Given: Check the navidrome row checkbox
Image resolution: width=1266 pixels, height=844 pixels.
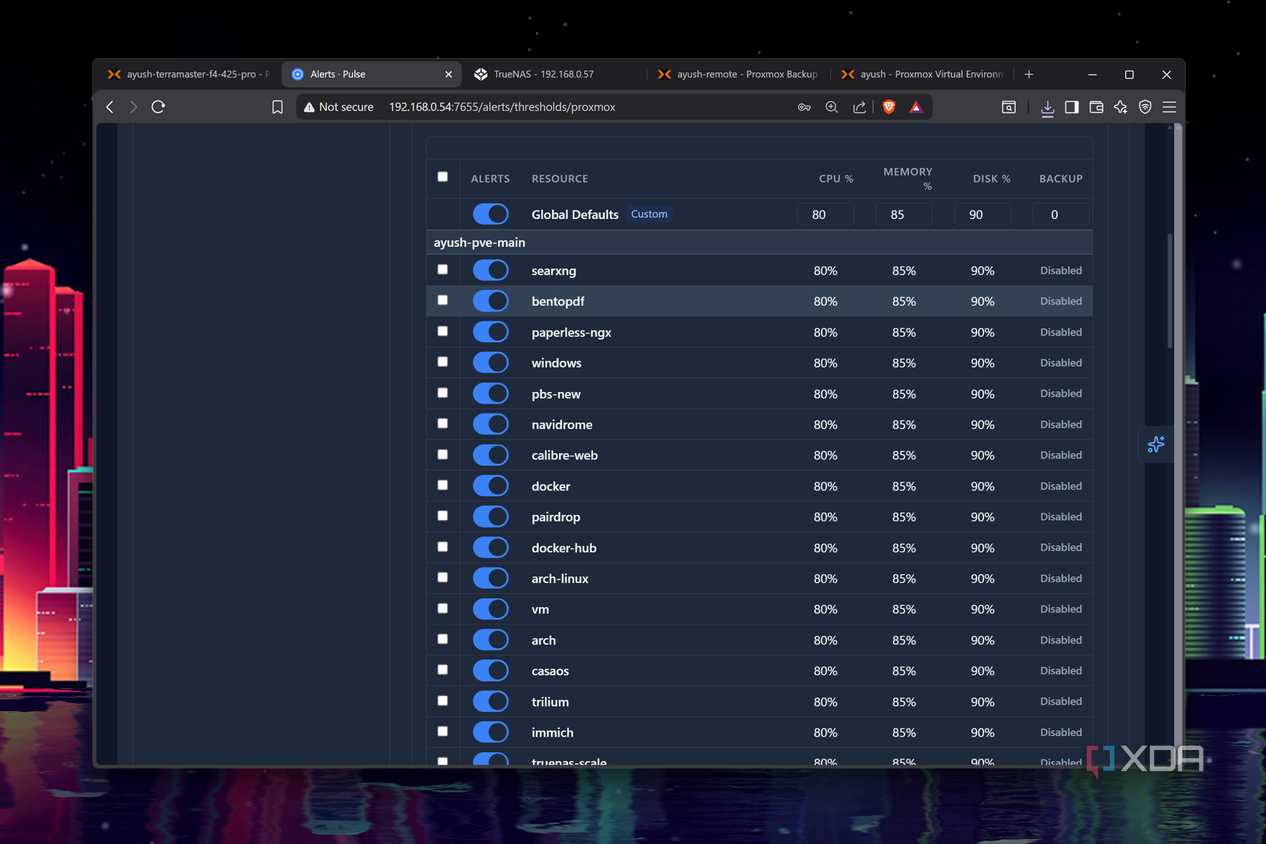Looking at the screenshot, I should (x=443, y=423).
